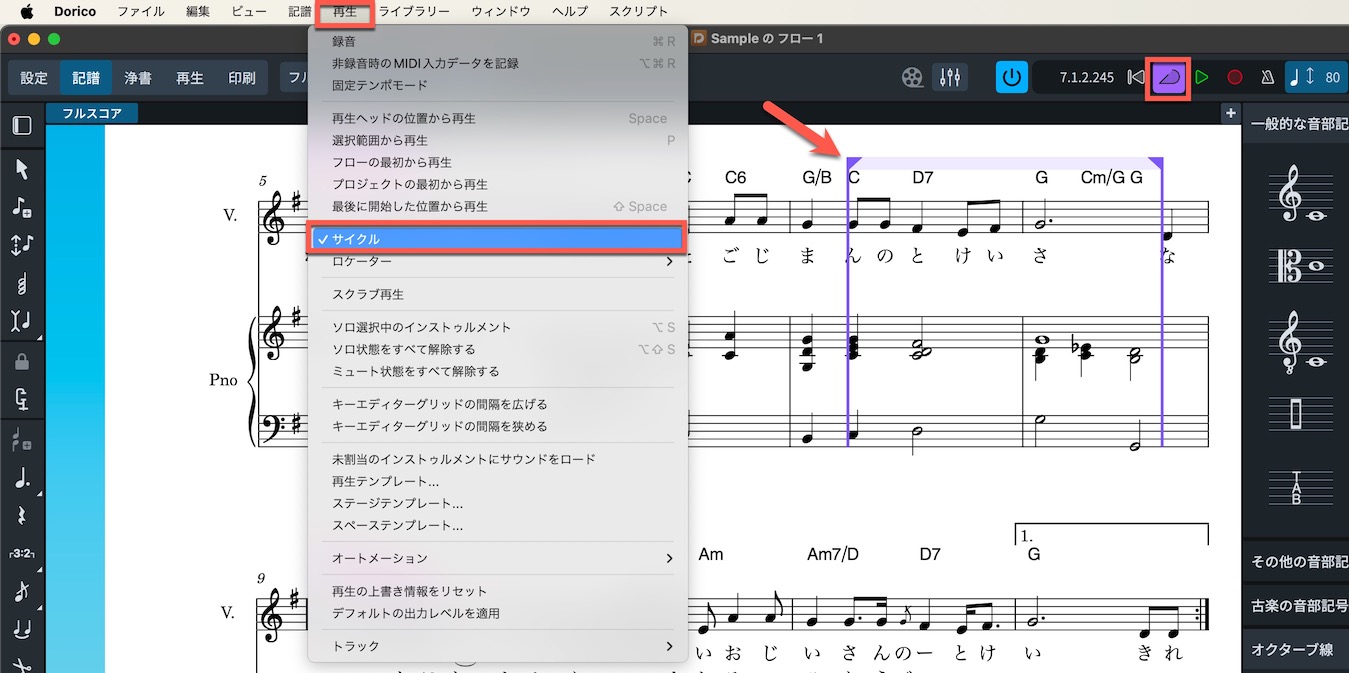Rewind to the beginning of flow
The width and height of the screenshot is (1349, 673).
pos(1135,77)
